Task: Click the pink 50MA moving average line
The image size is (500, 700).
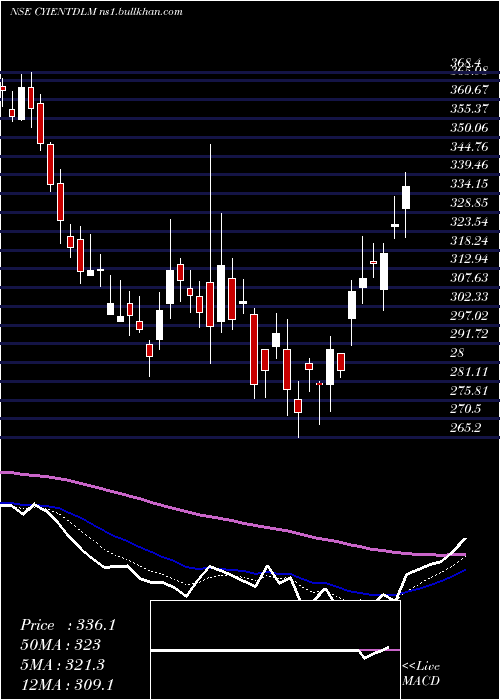Action: tap(232, 520)
